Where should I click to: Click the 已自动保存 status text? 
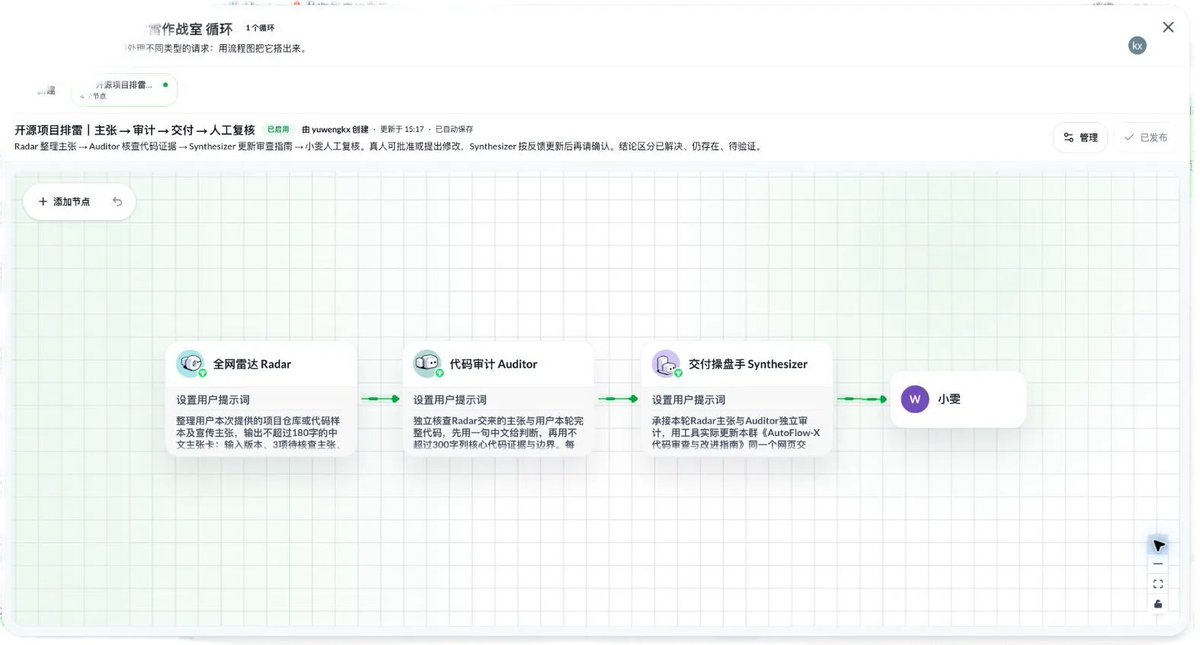tap(454, 129)
